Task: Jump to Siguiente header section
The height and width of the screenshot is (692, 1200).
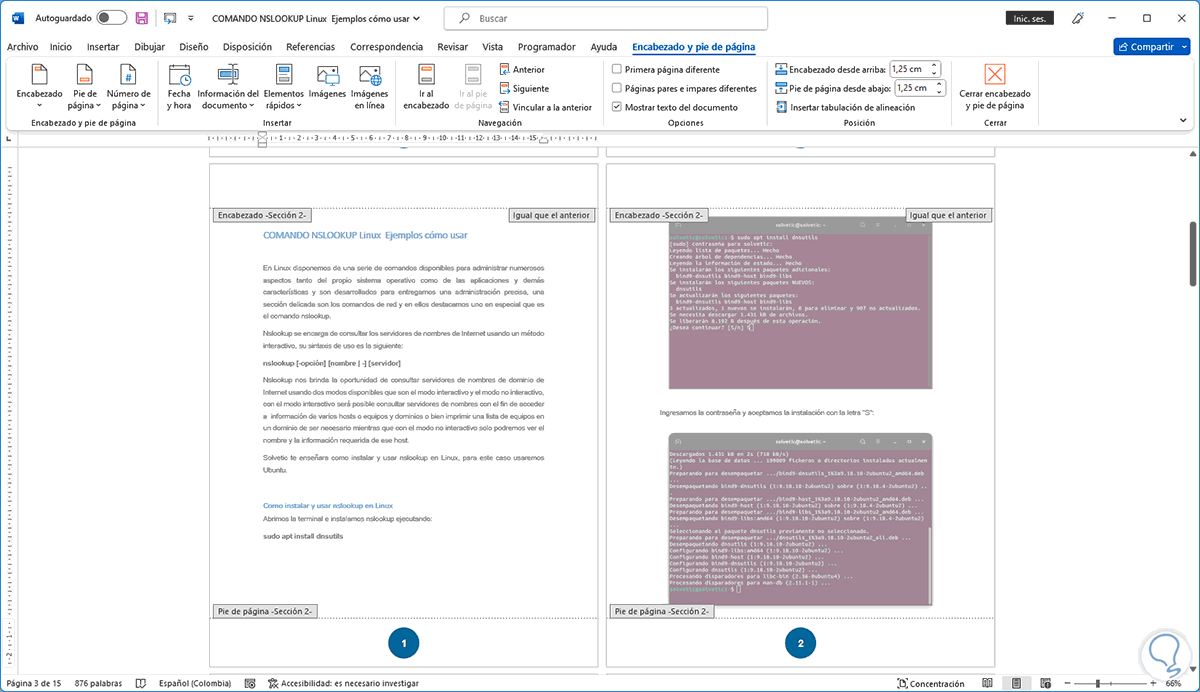Action: coord(523,88)
